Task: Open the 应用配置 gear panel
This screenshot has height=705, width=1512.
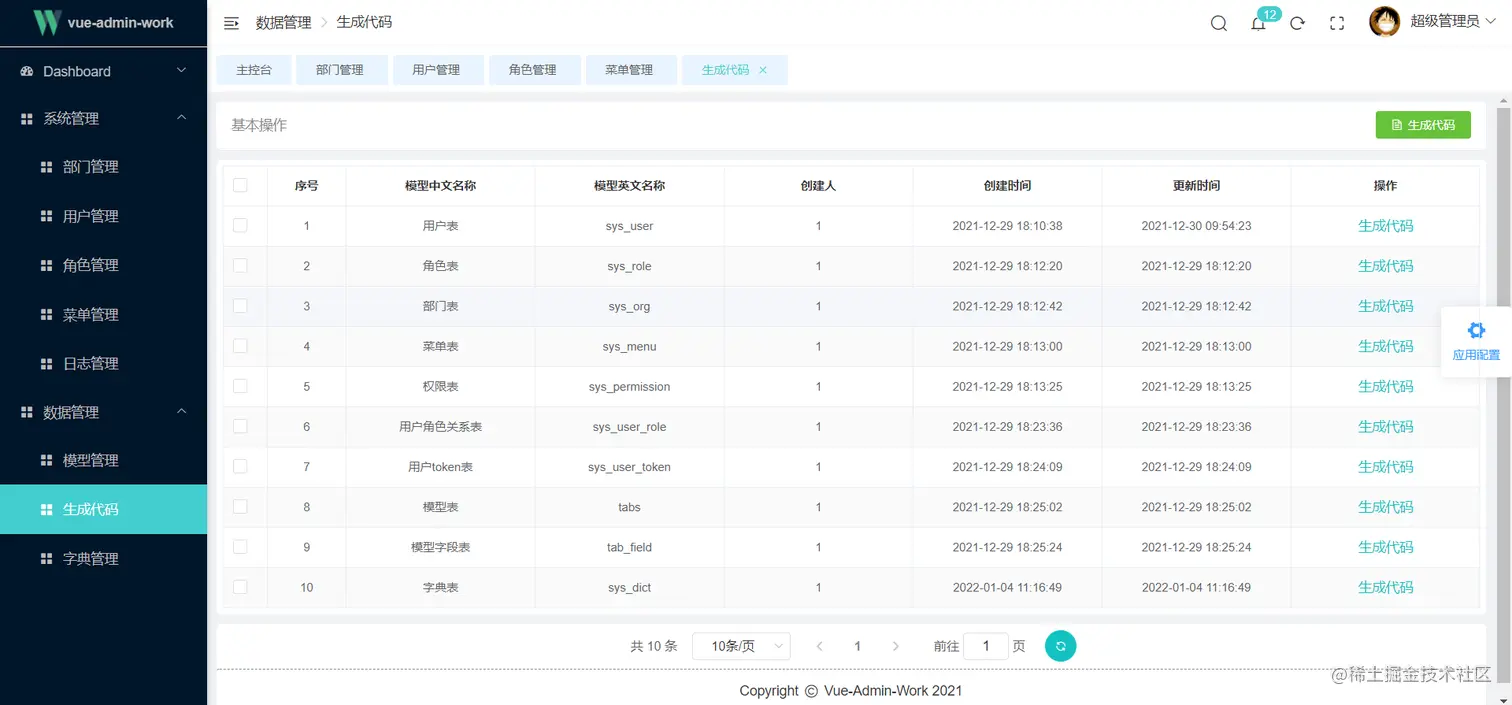Action: [1476, 341]
